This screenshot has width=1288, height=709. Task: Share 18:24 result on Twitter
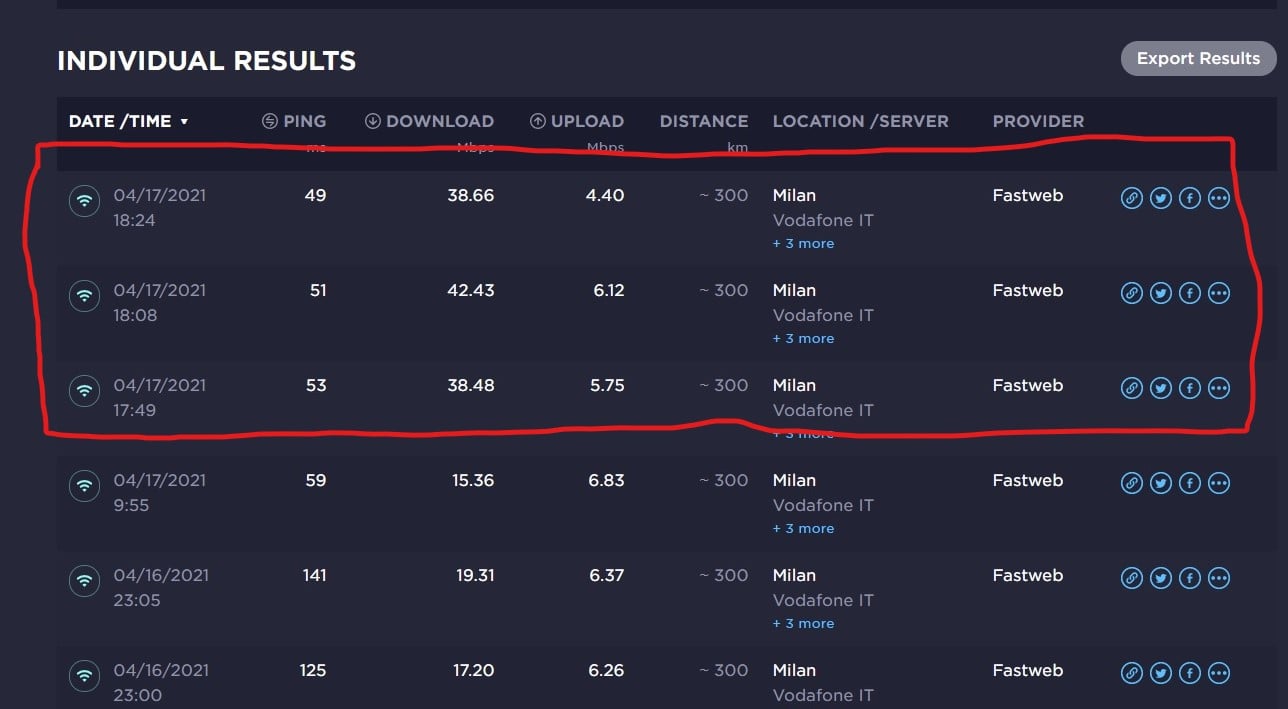click(x=1160, y=198)
